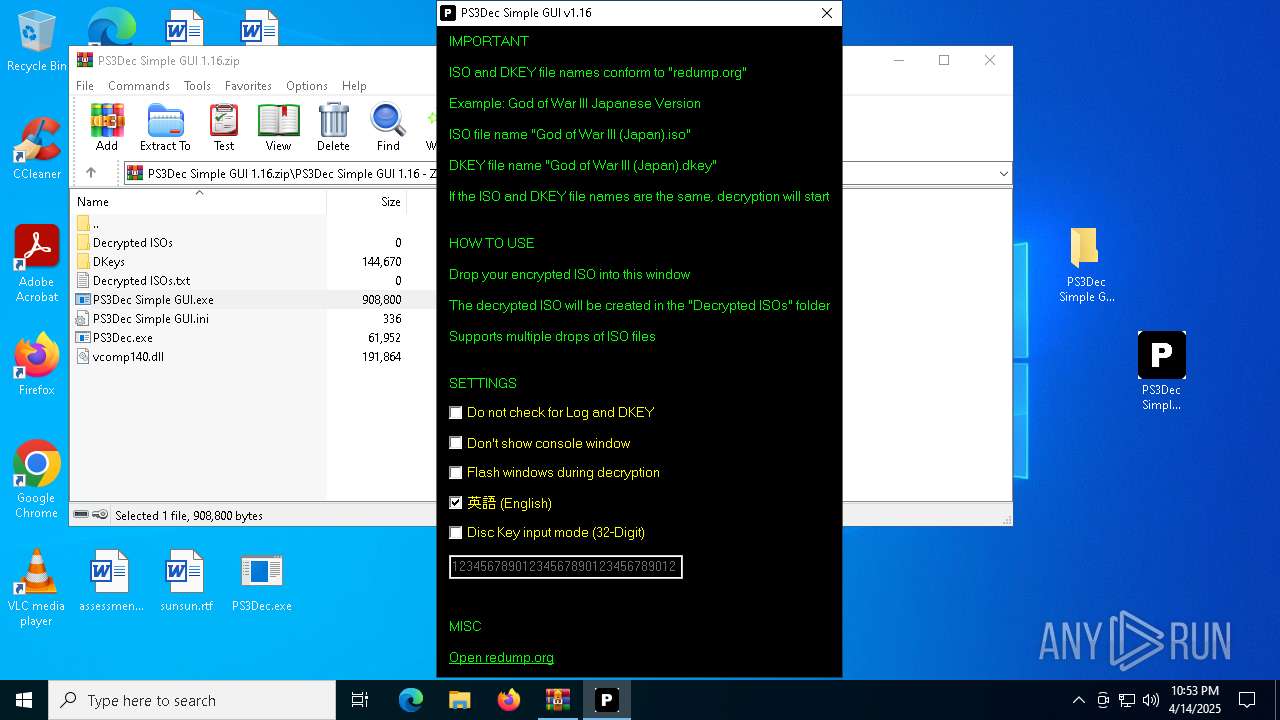Select the PS3Dec Simple G... desktop folder
Viewport: 1280px width, 720px height.
(x=1086, y=265)
